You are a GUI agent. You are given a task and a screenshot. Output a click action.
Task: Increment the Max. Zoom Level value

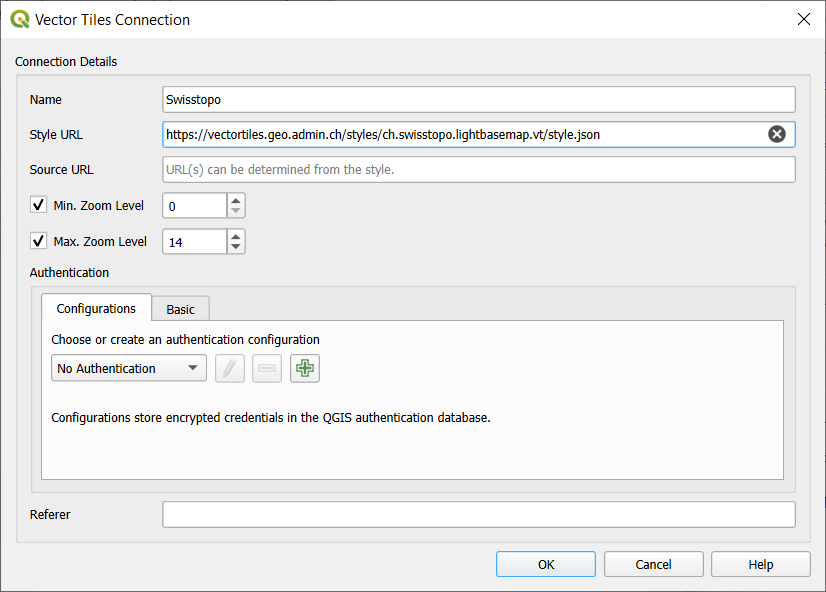point(235,236)
